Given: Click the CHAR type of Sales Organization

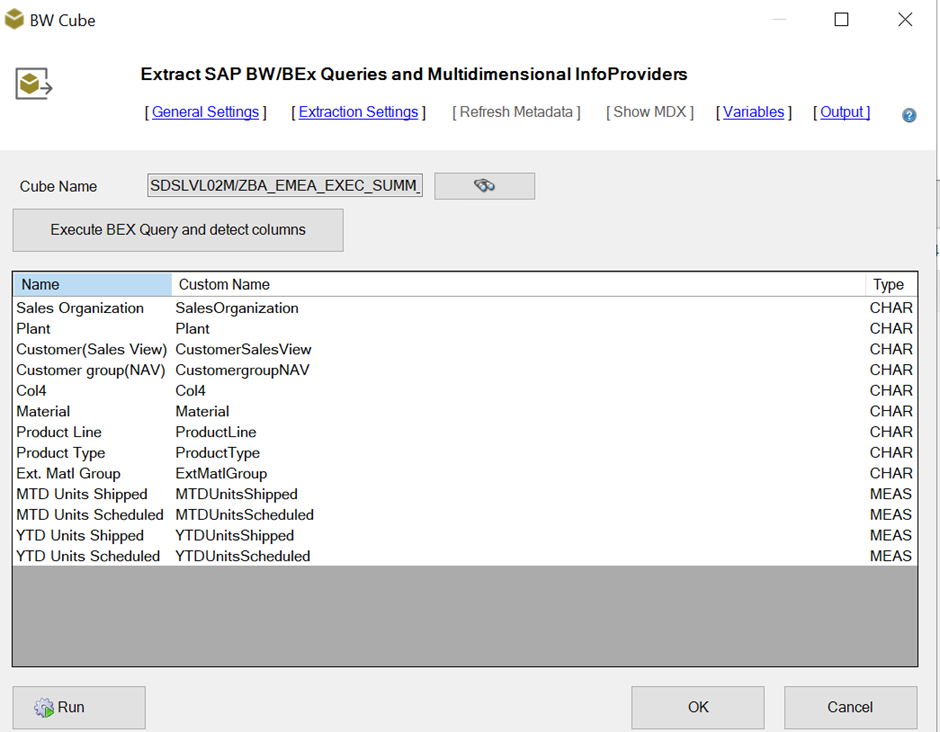Looking at the screenshot, I should [891, 308].
